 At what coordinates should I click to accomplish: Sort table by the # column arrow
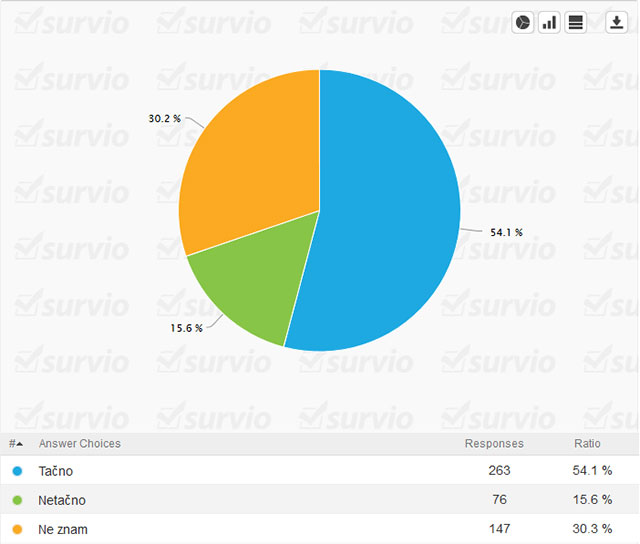pos(16,444)
